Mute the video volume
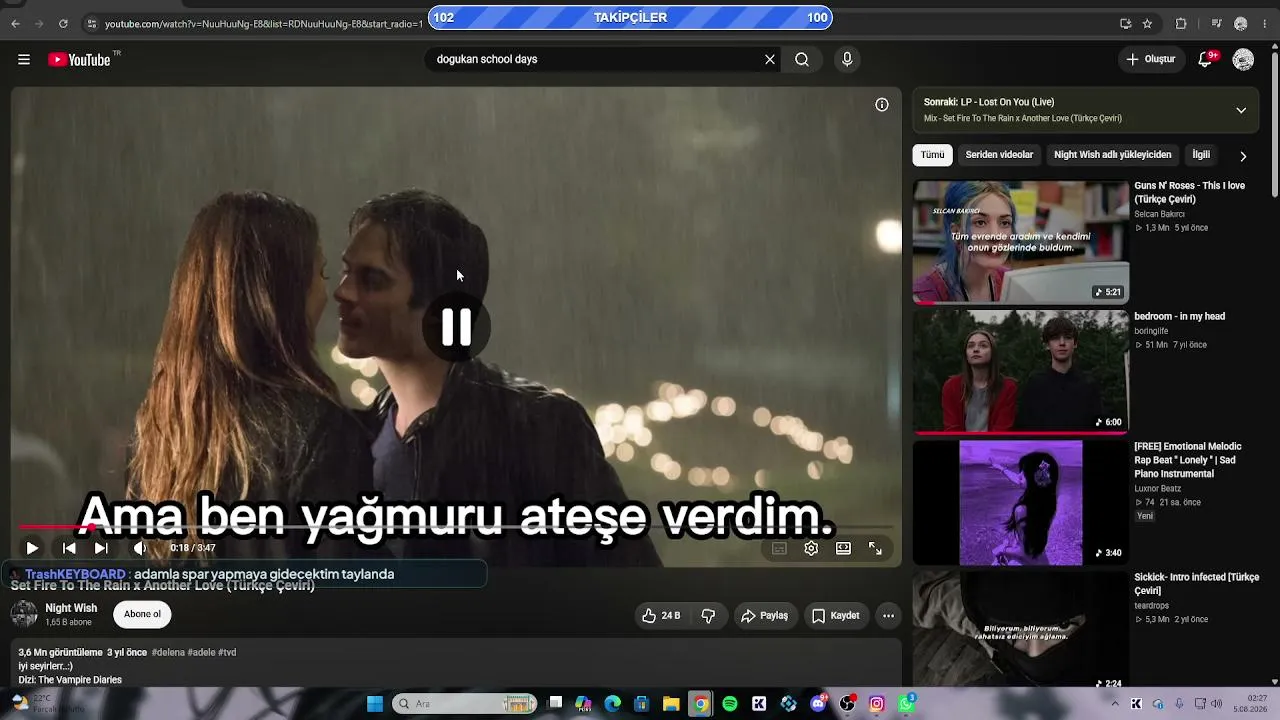Screen dimensions: 1280x720 tap(140, 548)
